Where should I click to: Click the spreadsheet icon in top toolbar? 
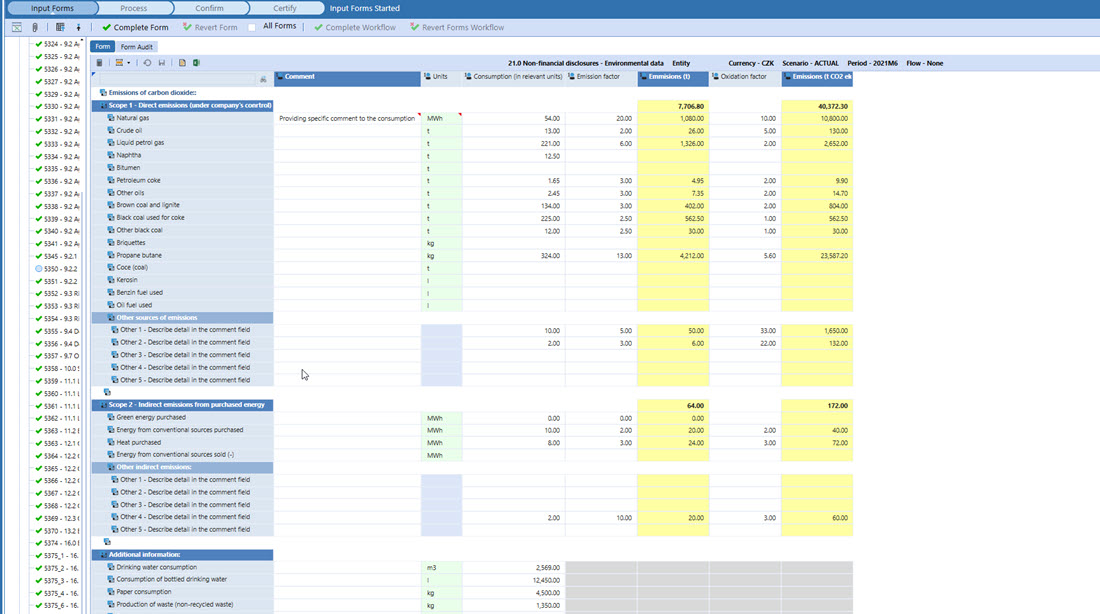click(60, 27)
